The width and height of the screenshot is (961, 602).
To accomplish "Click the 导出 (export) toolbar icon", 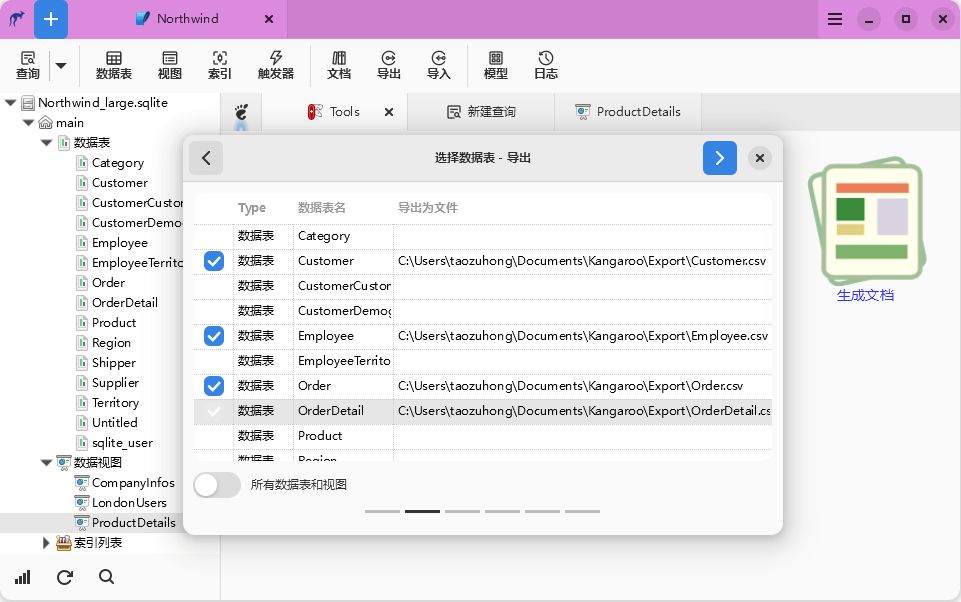I will tap(388, 65).
